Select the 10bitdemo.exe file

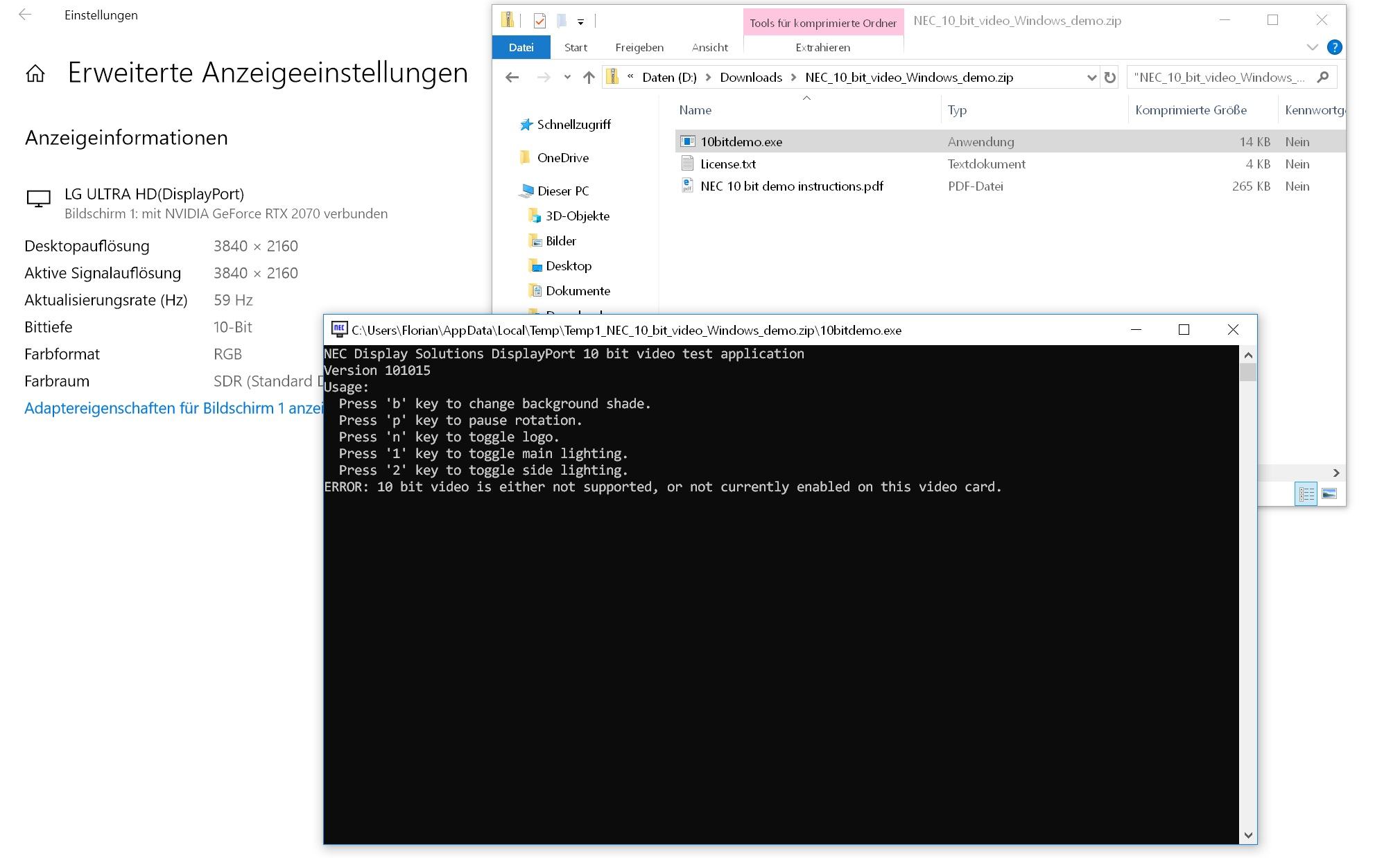click(x=741, y=141)
